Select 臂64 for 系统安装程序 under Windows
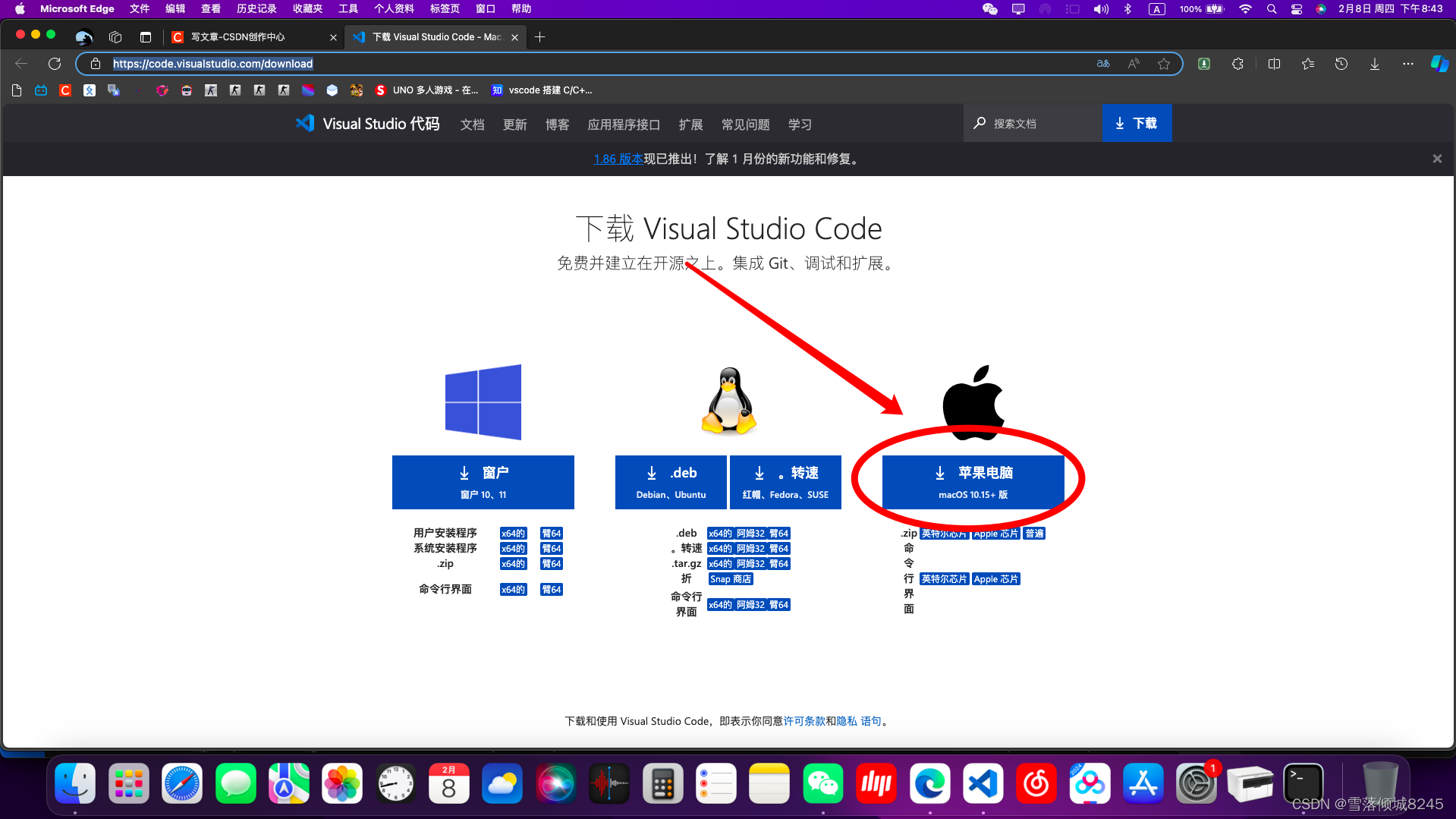 click(x=552, y=549)
